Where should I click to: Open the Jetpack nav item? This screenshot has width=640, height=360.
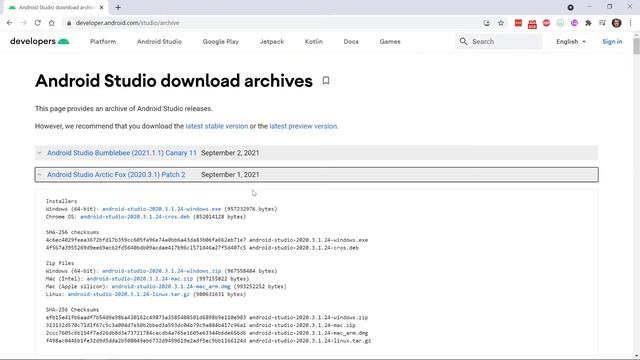coord(272,42)
